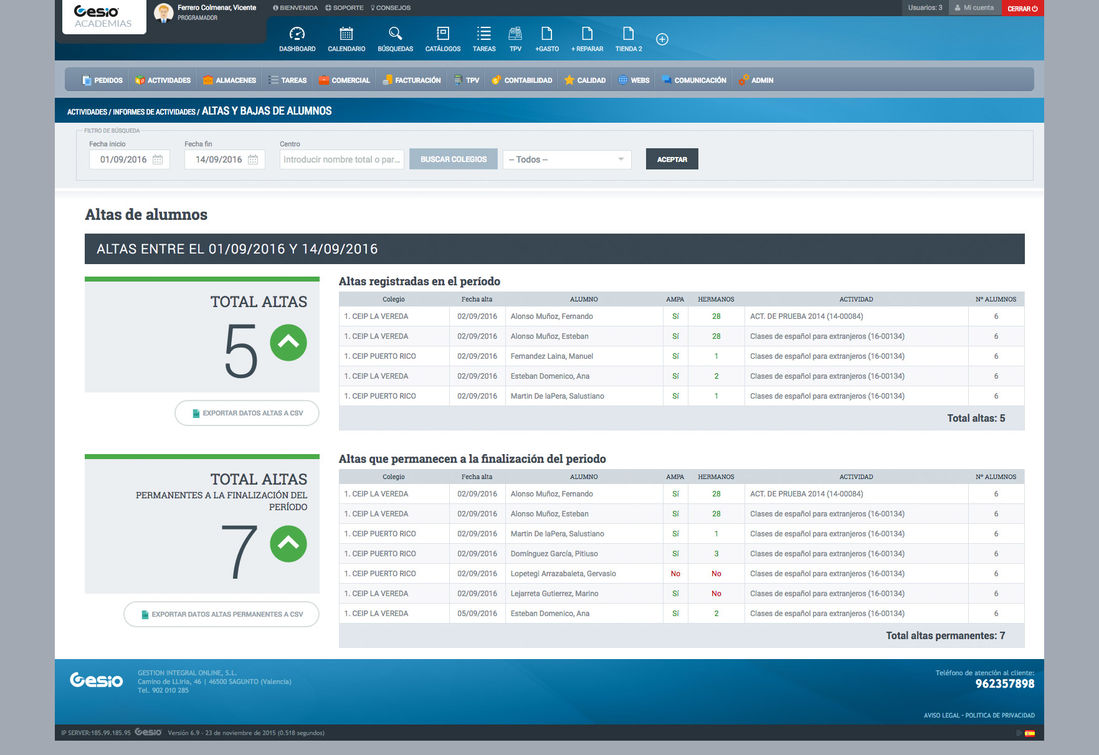The width and height of the screenshot is (1099, 755).
Task: Click the "Altas registradas en el período" table title
Action: coord(419,281)
